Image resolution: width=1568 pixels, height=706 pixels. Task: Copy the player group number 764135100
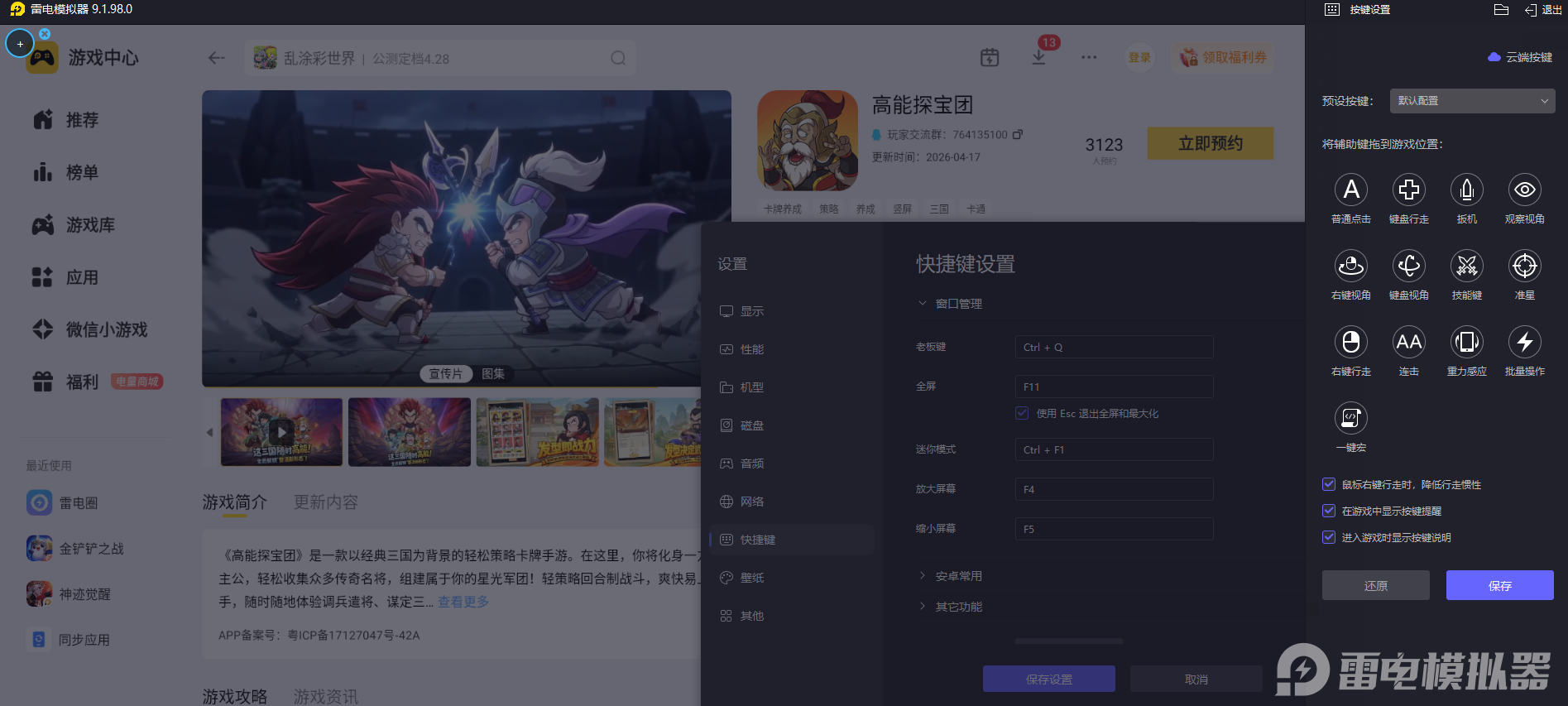(x=1018, y=134)
